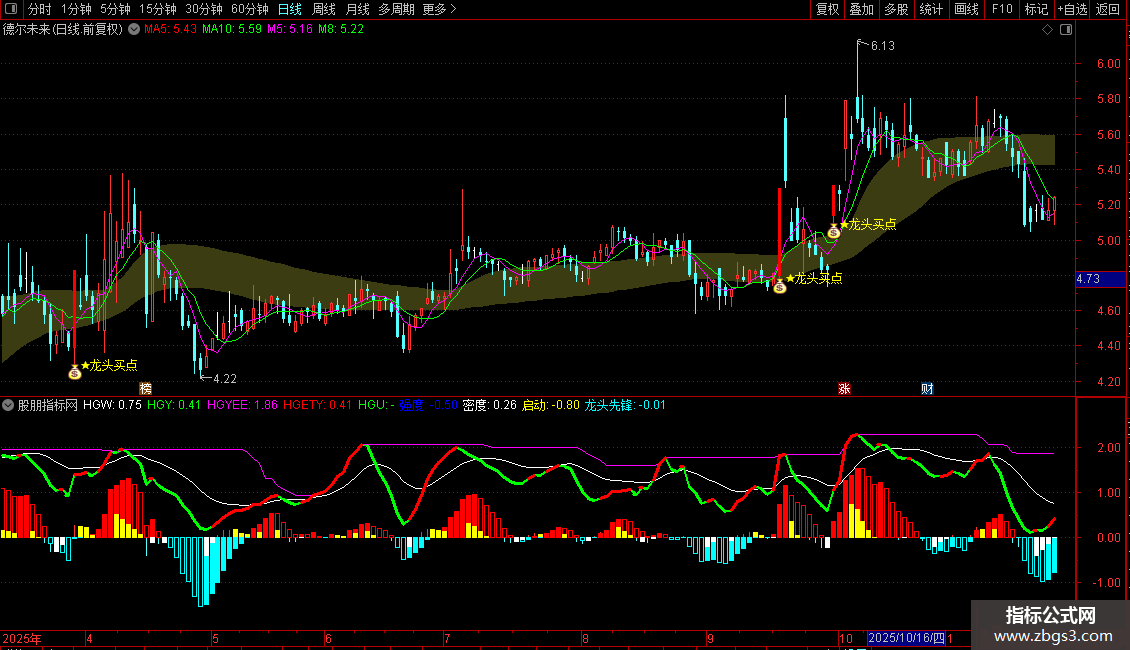Click the 密度: 0.26 indicator value
The height and width of the screenshot is (650, 1130).
(490, 405)
